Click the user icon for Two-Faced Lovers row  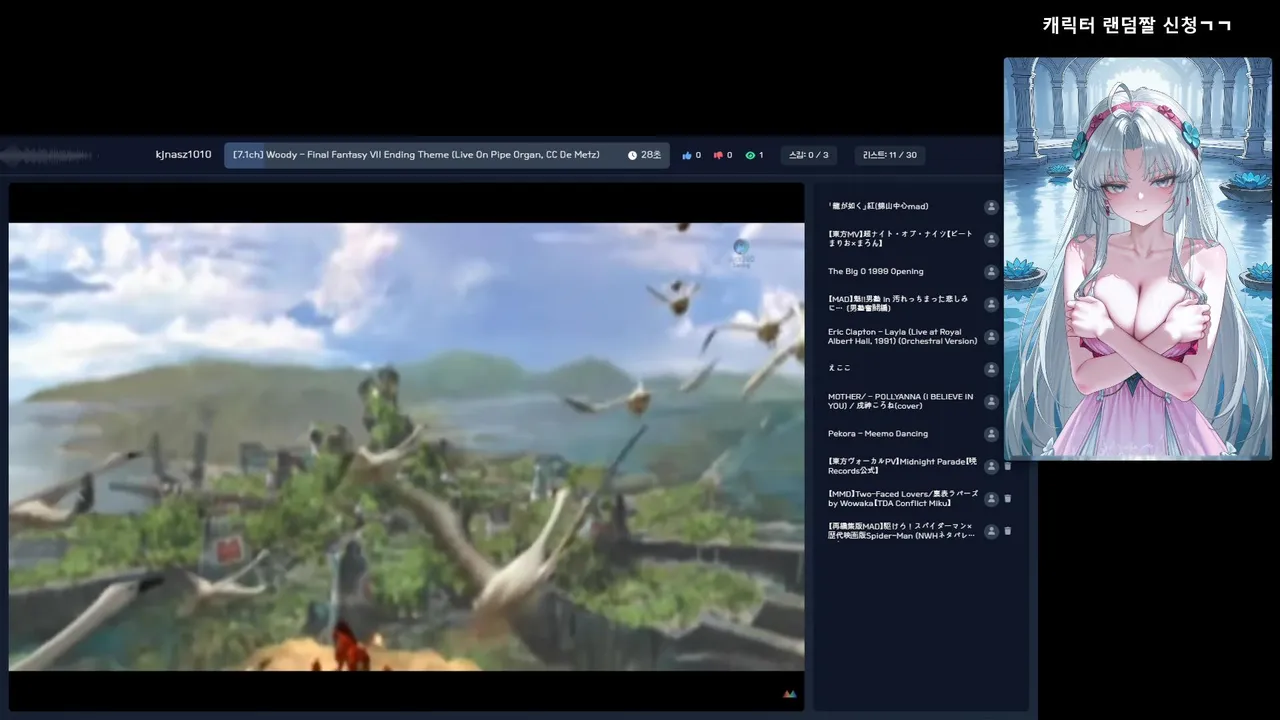pyautogui.click(x=991, y=498)
